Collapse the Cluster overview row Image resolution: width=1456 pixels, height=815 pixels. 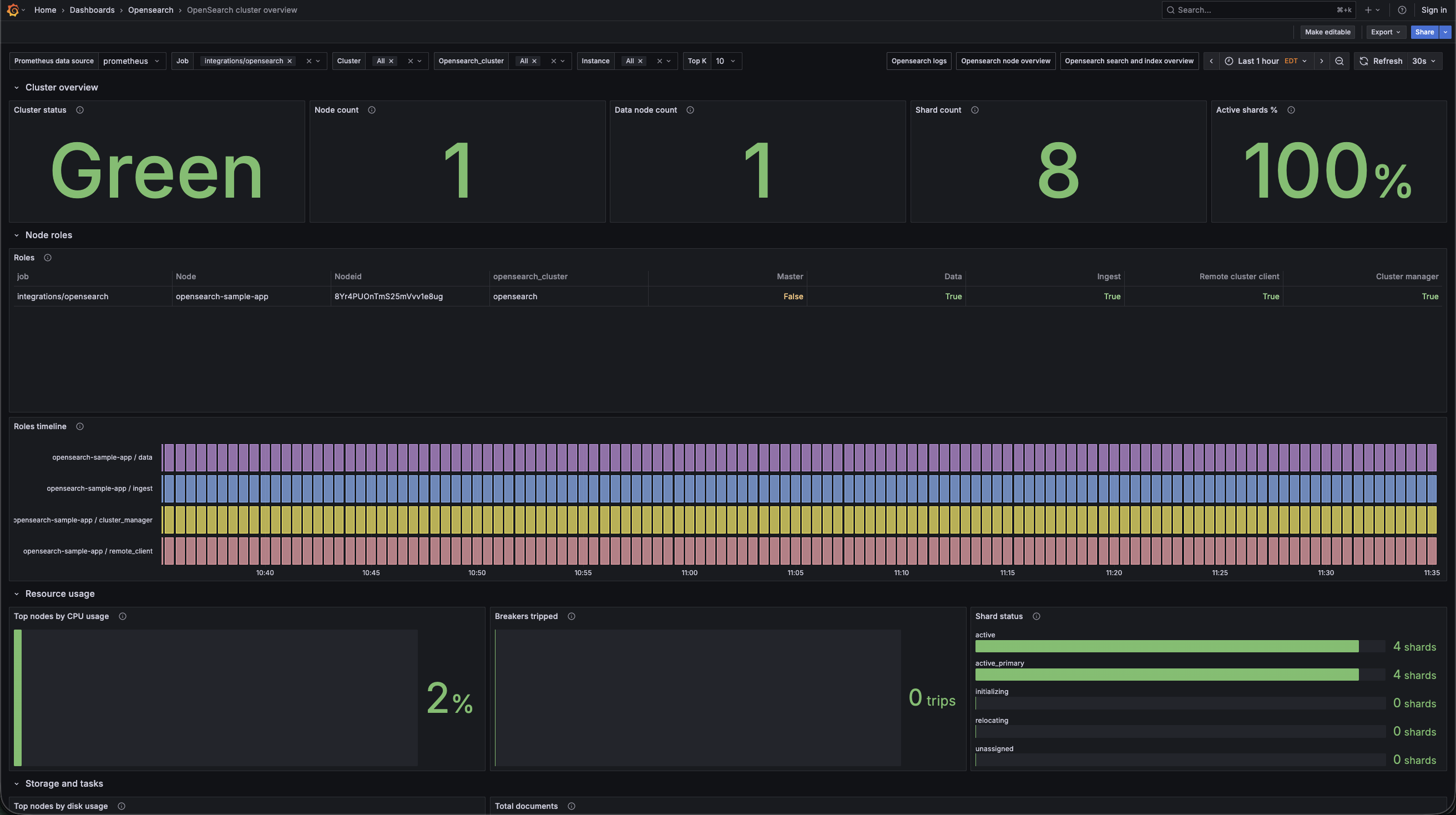17,88
